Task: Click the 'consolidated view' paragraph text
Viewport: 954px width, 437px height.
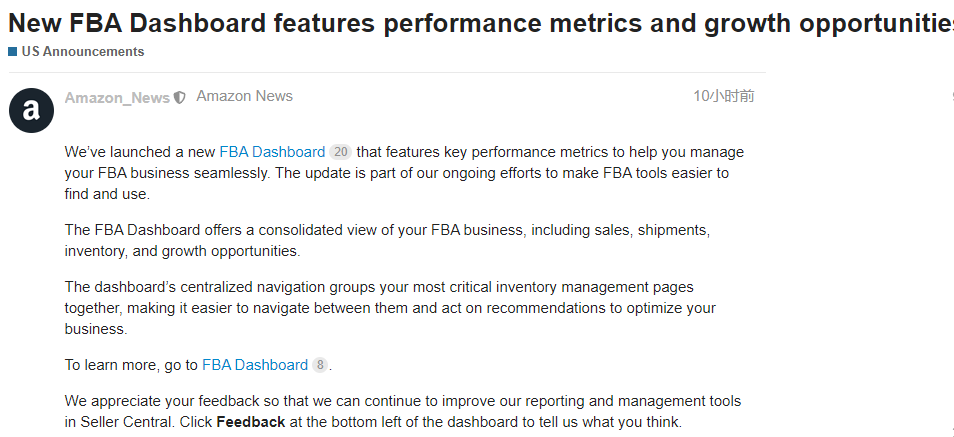Action: pyautogui.click(x=387, y=240)
